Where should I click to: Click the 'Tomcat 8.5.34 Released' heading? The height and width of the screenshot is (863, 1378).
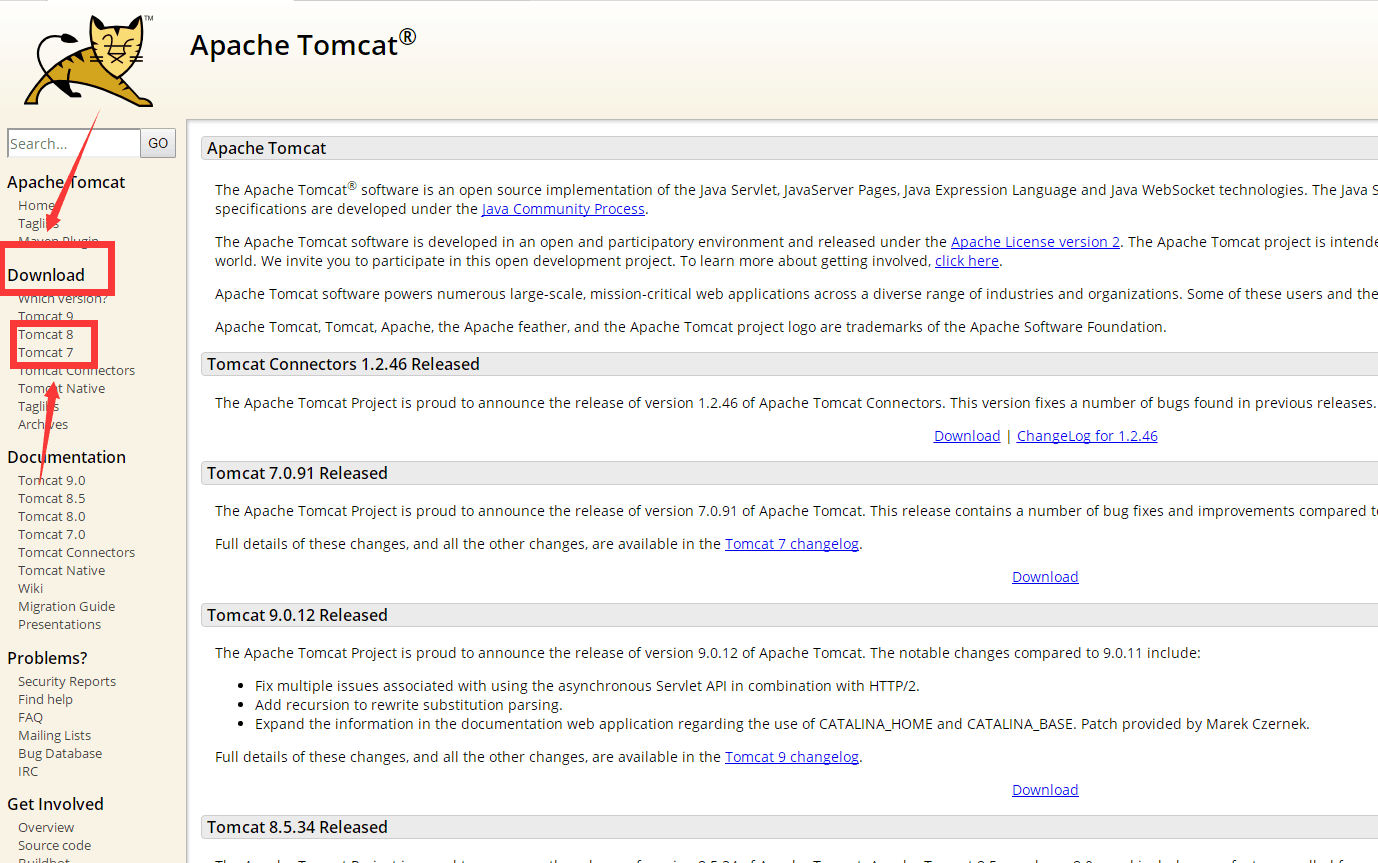[297, 827]
